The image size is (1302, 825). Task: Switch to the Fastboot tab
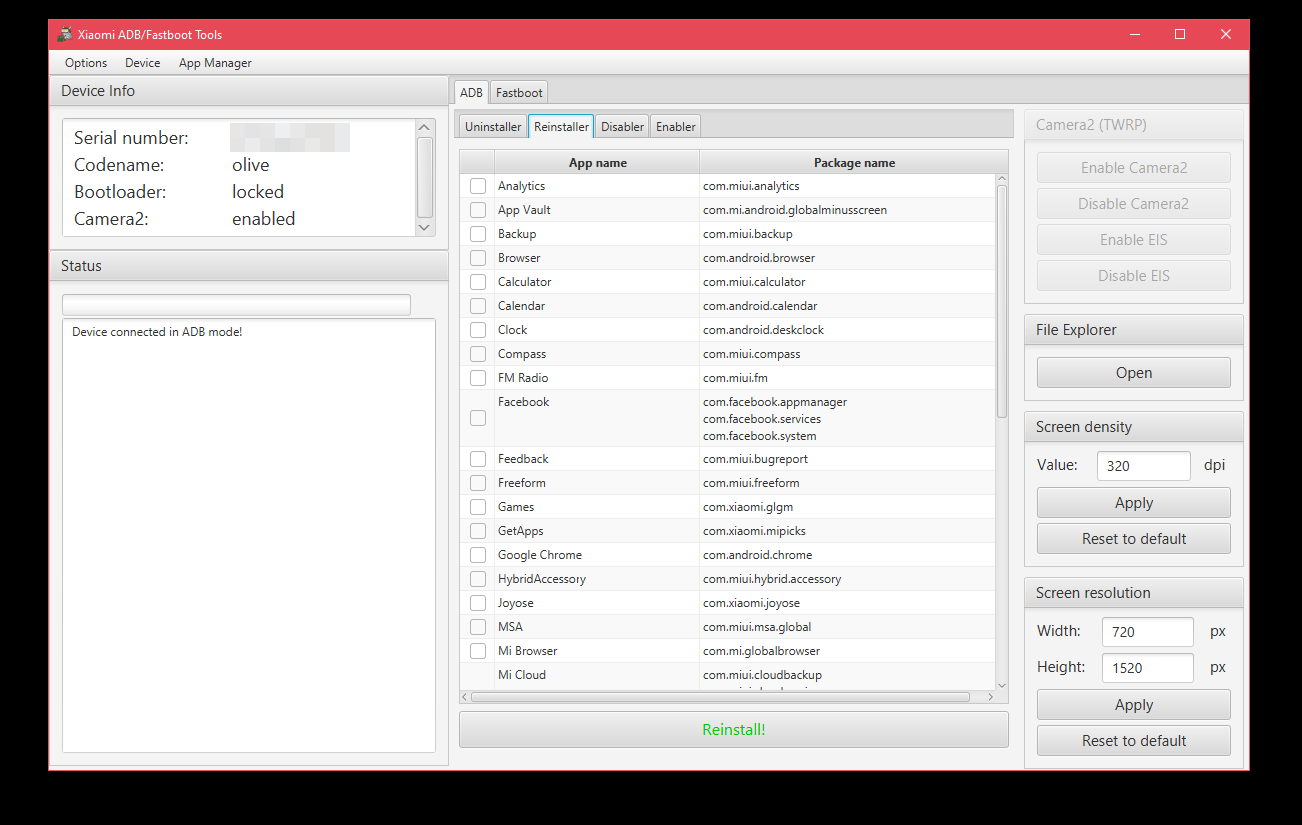(519, 92)
